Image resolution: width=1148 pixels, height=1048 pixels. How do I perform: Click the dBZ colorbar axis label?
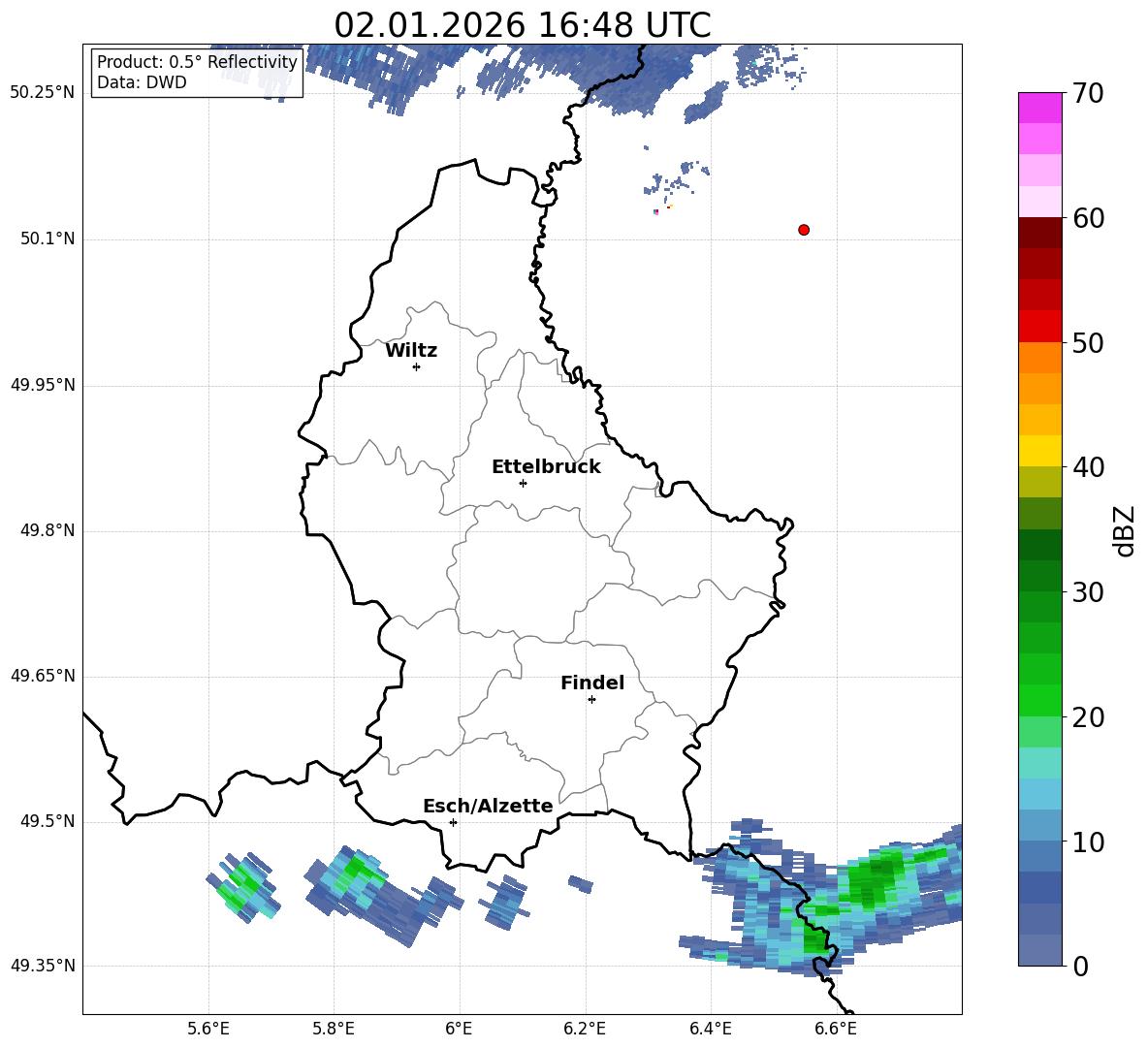(x=1125, y=530)
